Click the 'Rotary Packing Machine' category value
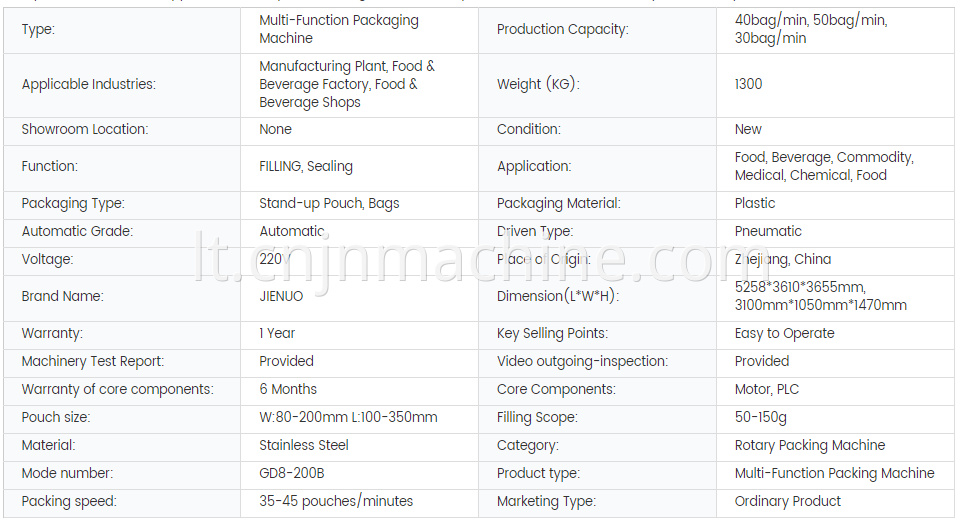The height and width of the screenshot is (526, 963). coord(809,446)
